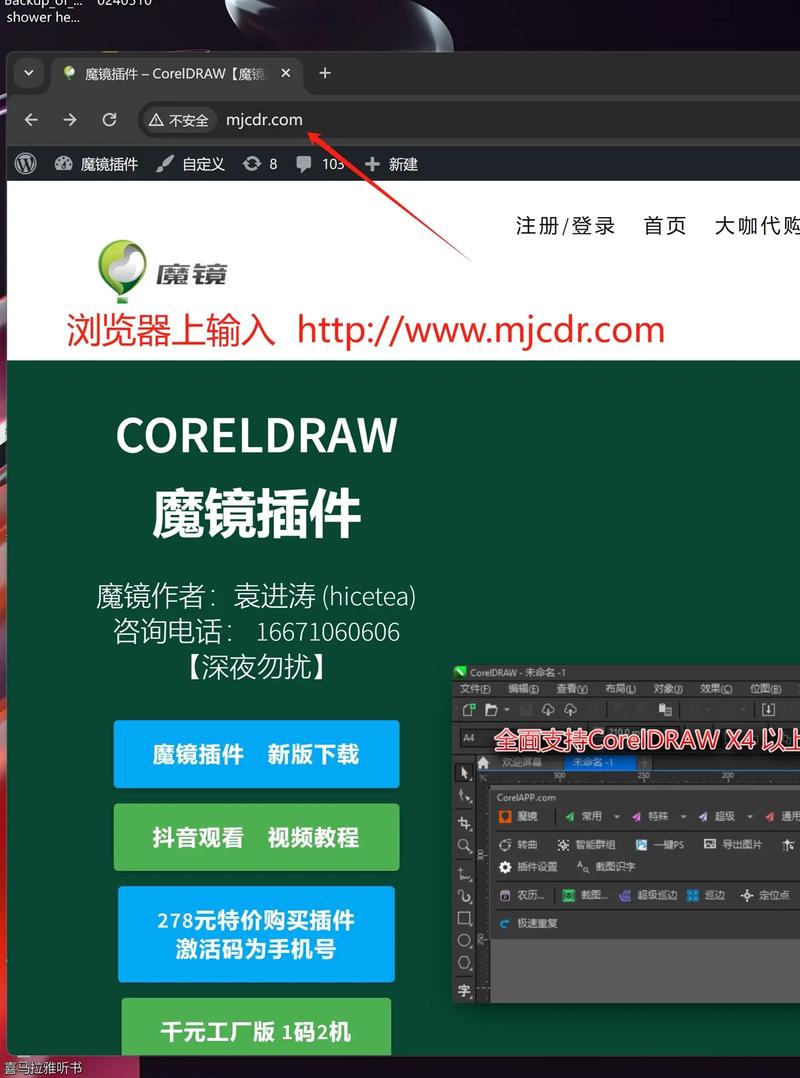Show site info via 不安全 badge
800x1078 pixels.
pyautogui.click(x=179, y=120)
